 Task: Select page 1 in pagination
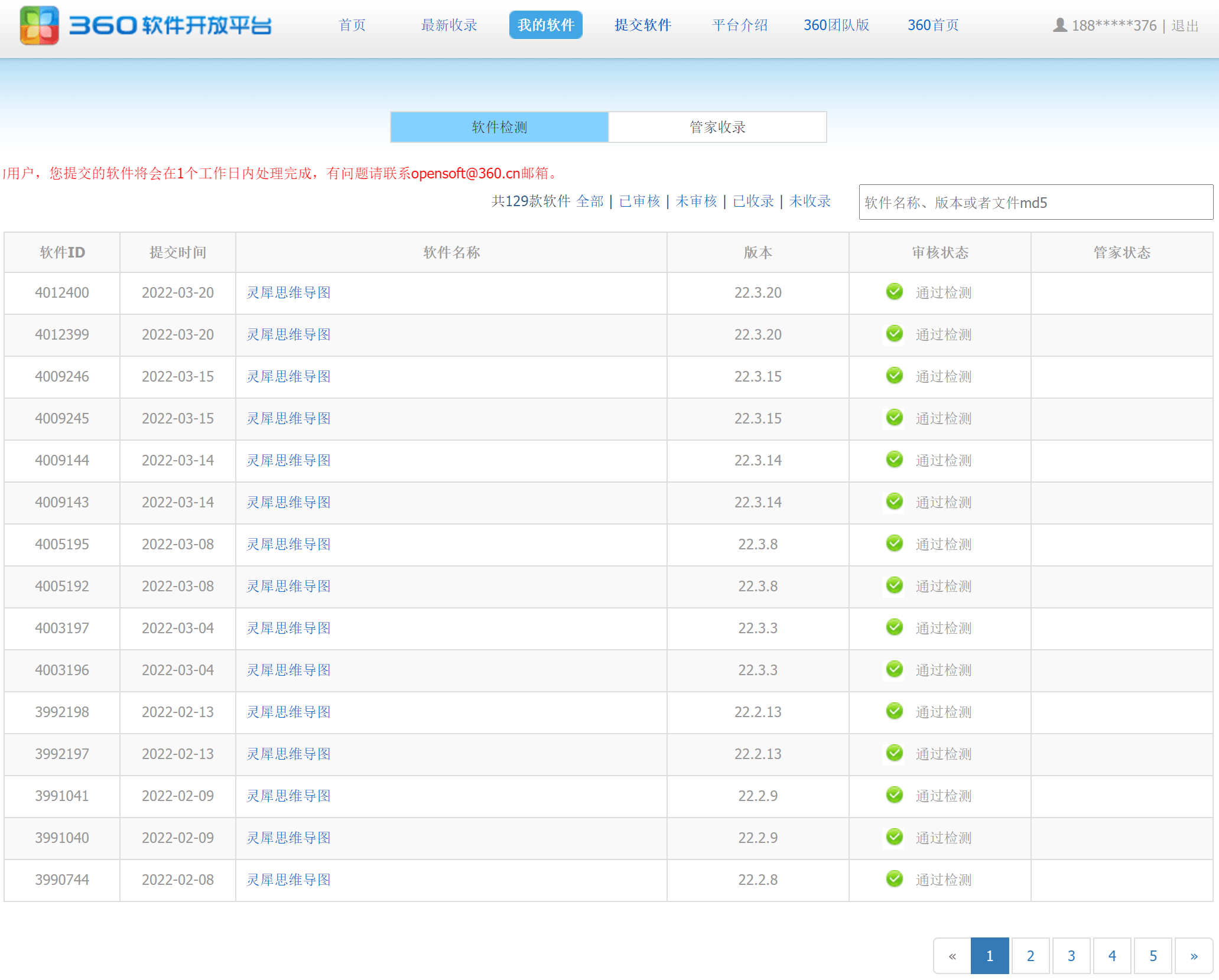(990, 956)
